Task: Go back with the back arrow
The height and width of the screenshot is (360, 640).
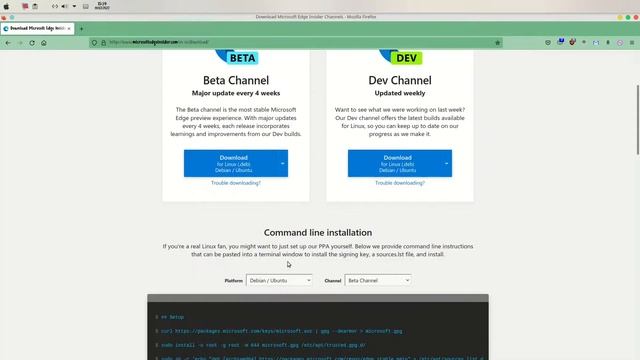Action: (x=8, y=42)
